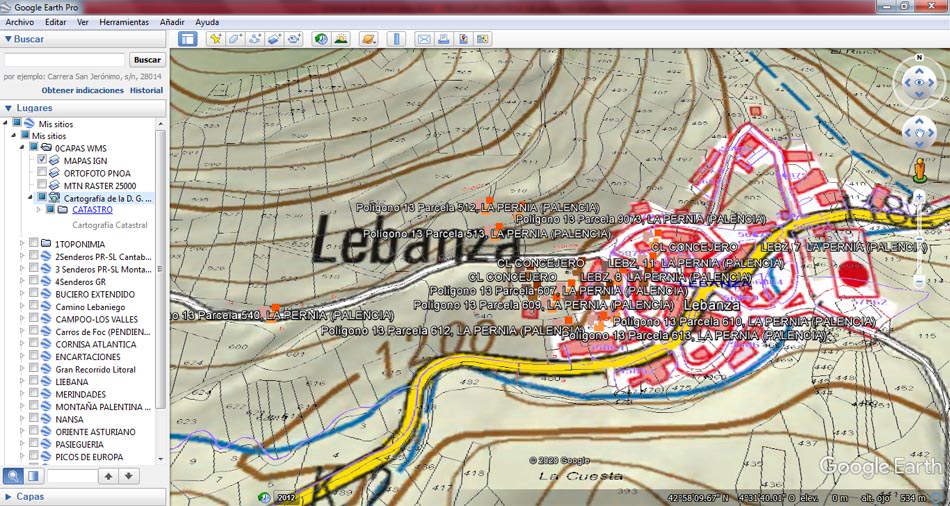This screenshot has height=506, width=950.
Task: Move the selected item up with arrow
Action: coord(108,476)
